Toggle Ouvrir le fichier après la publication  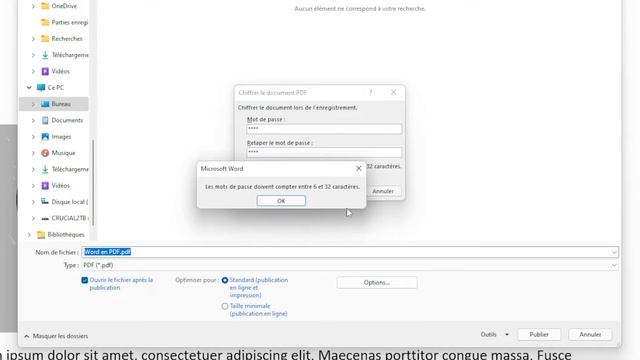point(84,280)
